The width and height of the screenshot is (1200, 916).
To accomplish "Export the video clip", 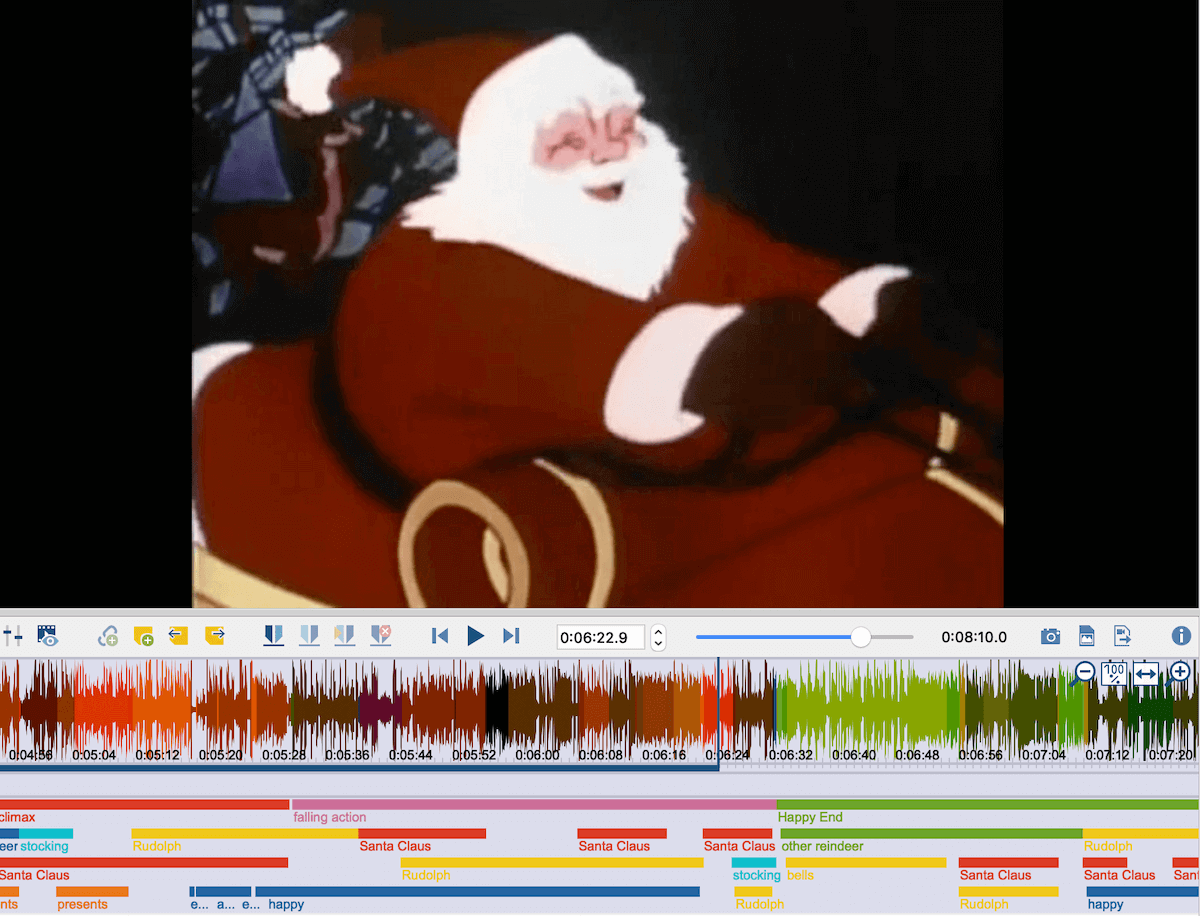I will coord(1122,636).
